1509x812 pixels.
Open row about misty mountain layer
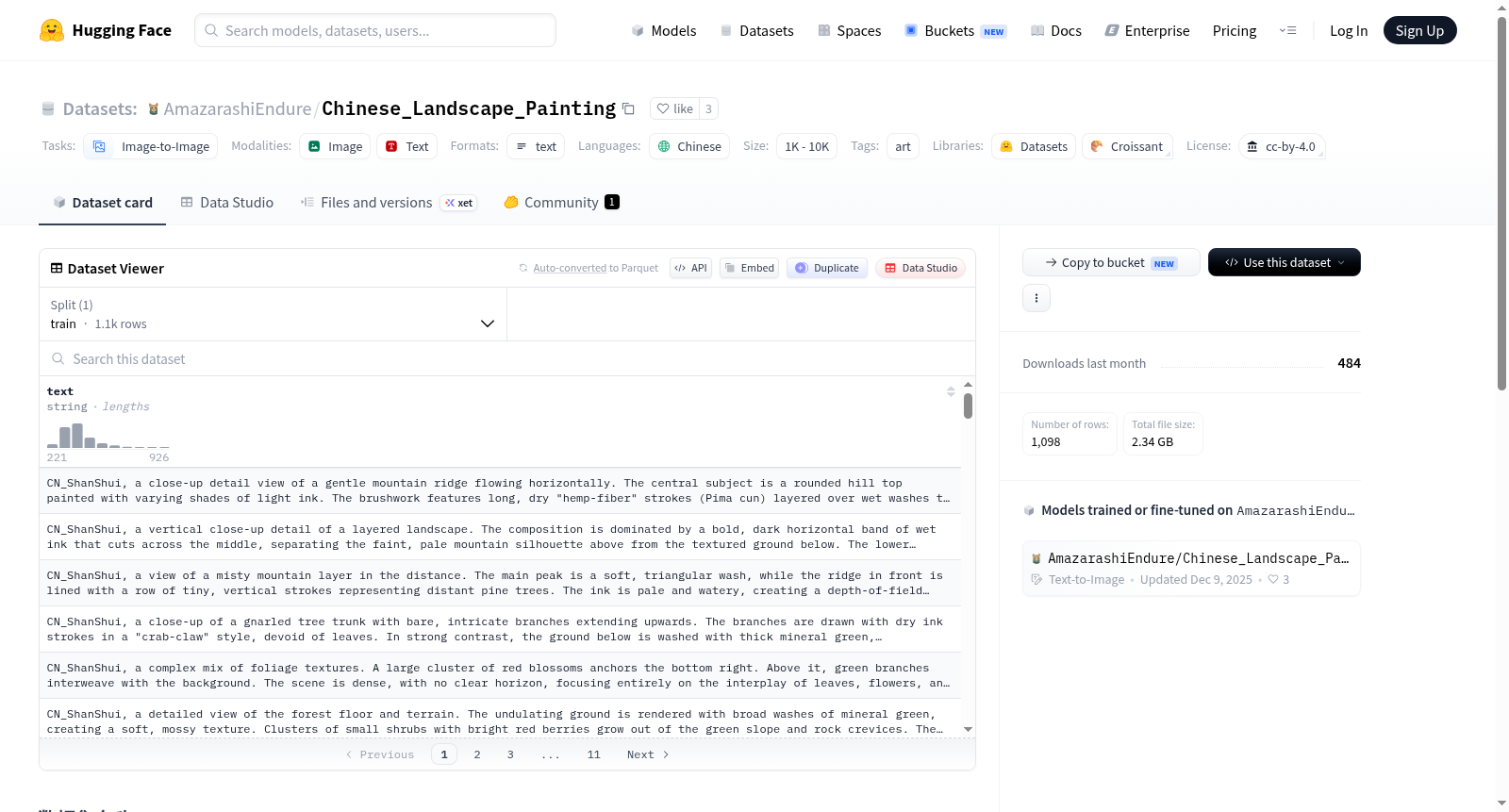[500, 583]
